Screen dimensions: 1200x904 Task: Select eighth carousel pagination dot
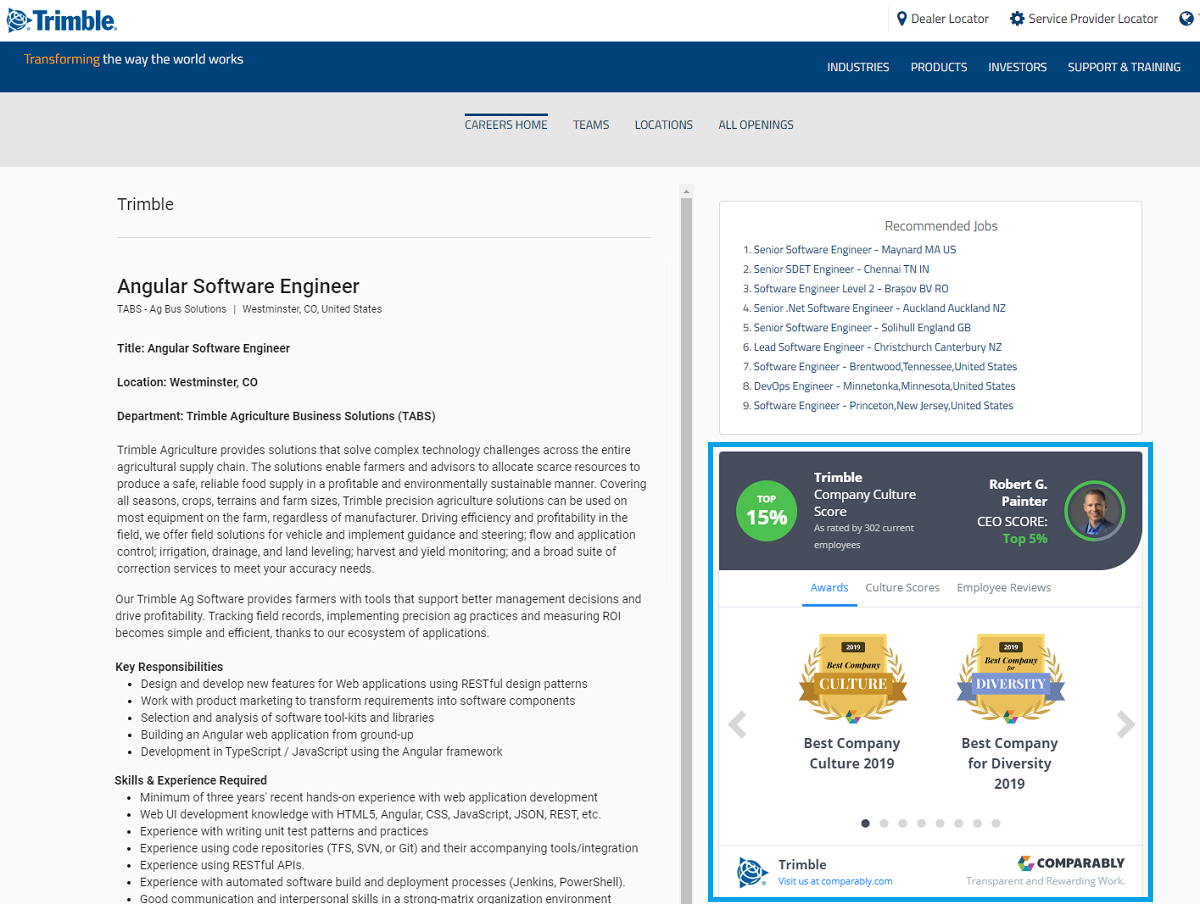coord(996,824)
